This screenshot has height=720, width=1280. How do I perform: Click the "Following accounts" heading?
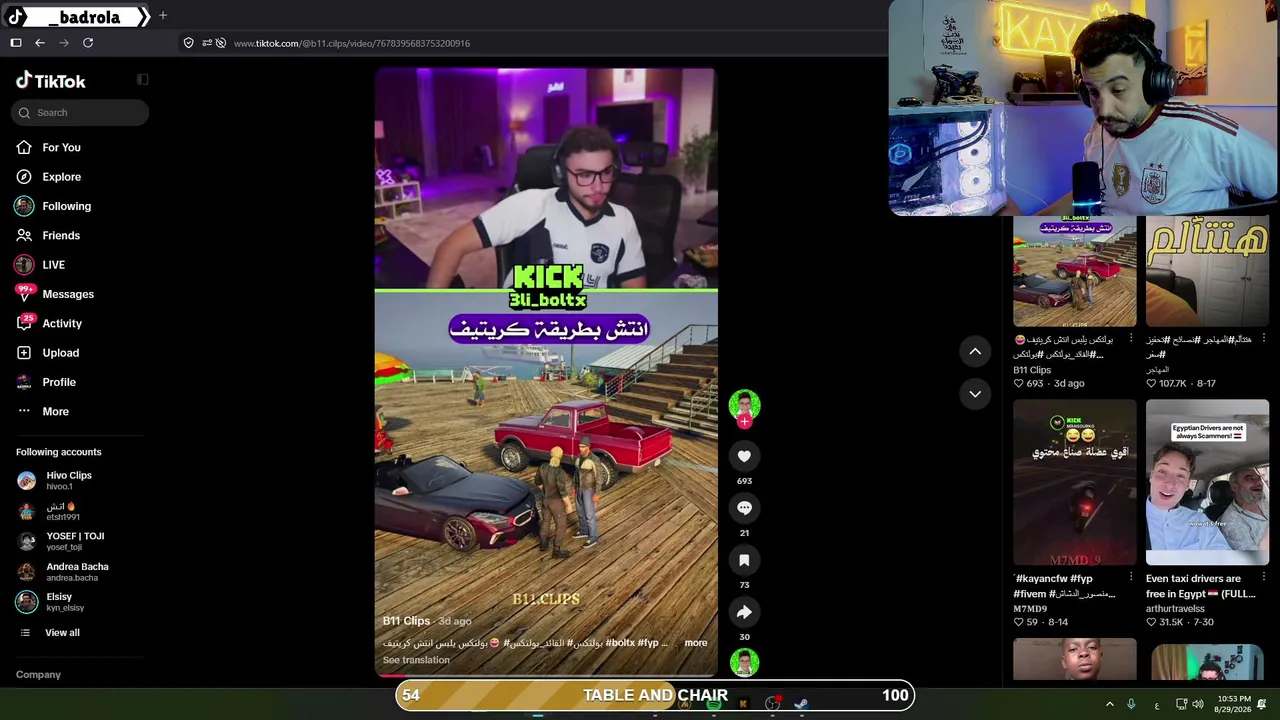click(x=59, y=452)
